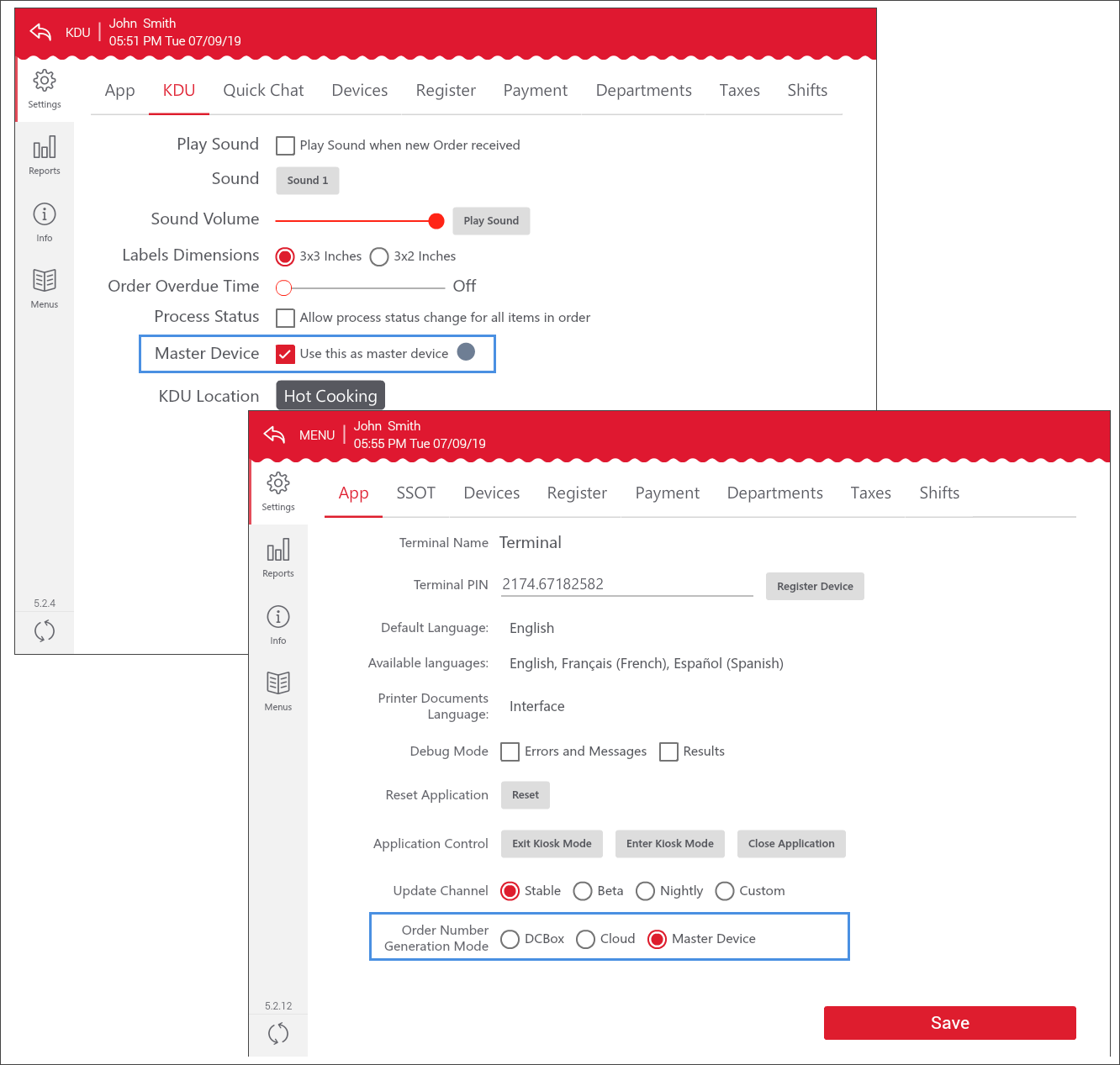Open Reports in the MENU window sidebar
Viewport: 1120px width, 1065px height.
coord(278,558)
